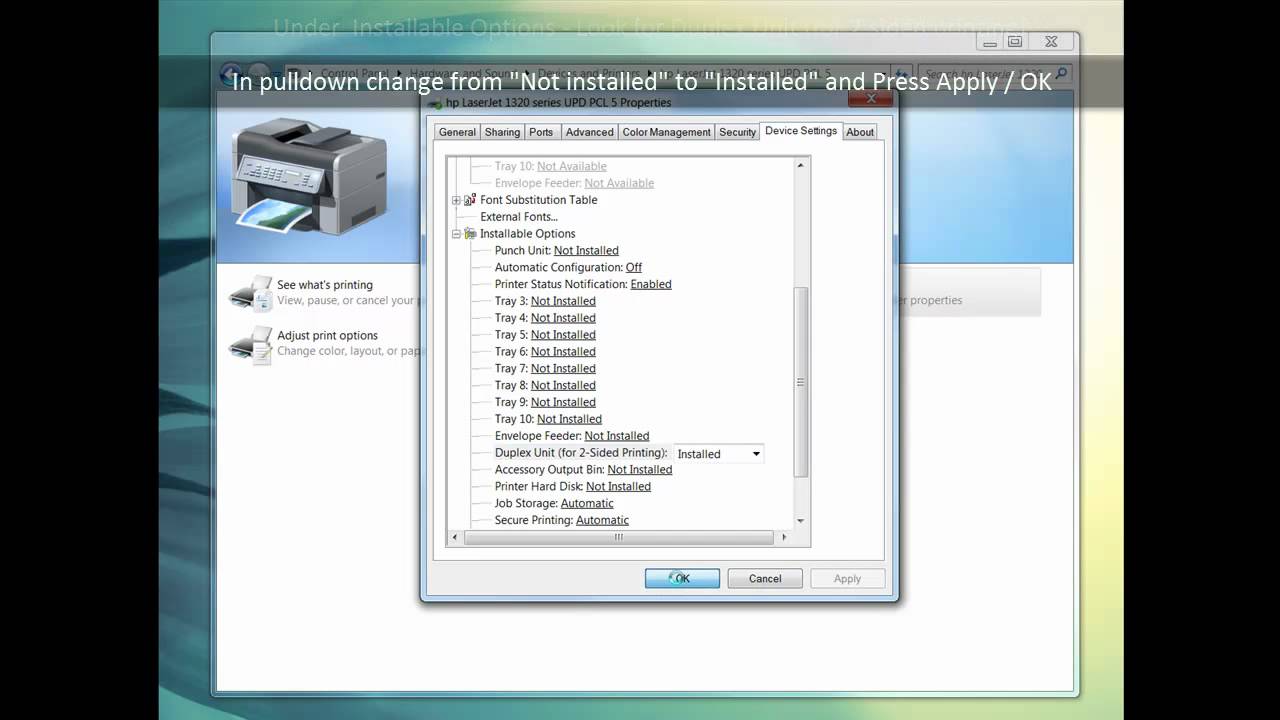1280x720 pixels.
Task: Click the printer icon in Properties title bar
Action: [x=434, y=103]
